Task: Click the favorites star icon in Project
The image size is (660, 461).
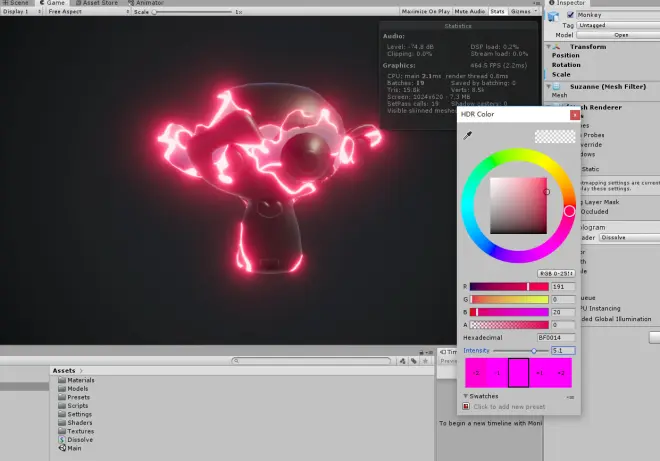Action: point(426,361)
